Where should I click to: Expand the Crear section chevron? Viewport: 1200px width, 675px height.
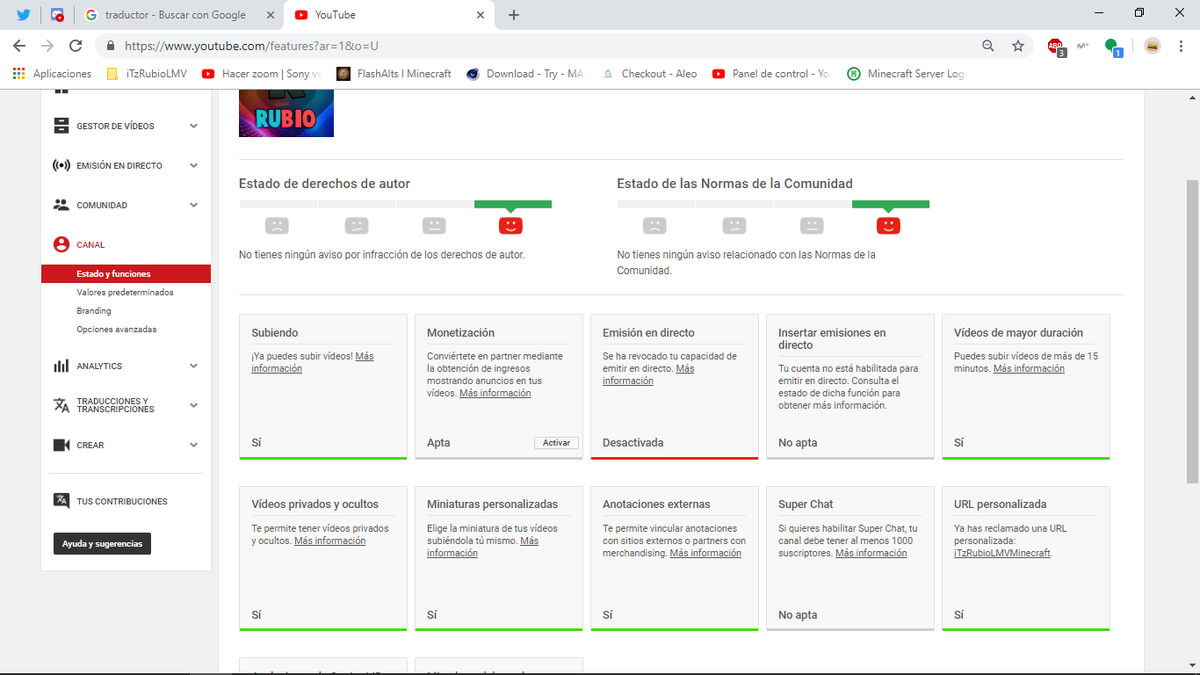point(194,445)
